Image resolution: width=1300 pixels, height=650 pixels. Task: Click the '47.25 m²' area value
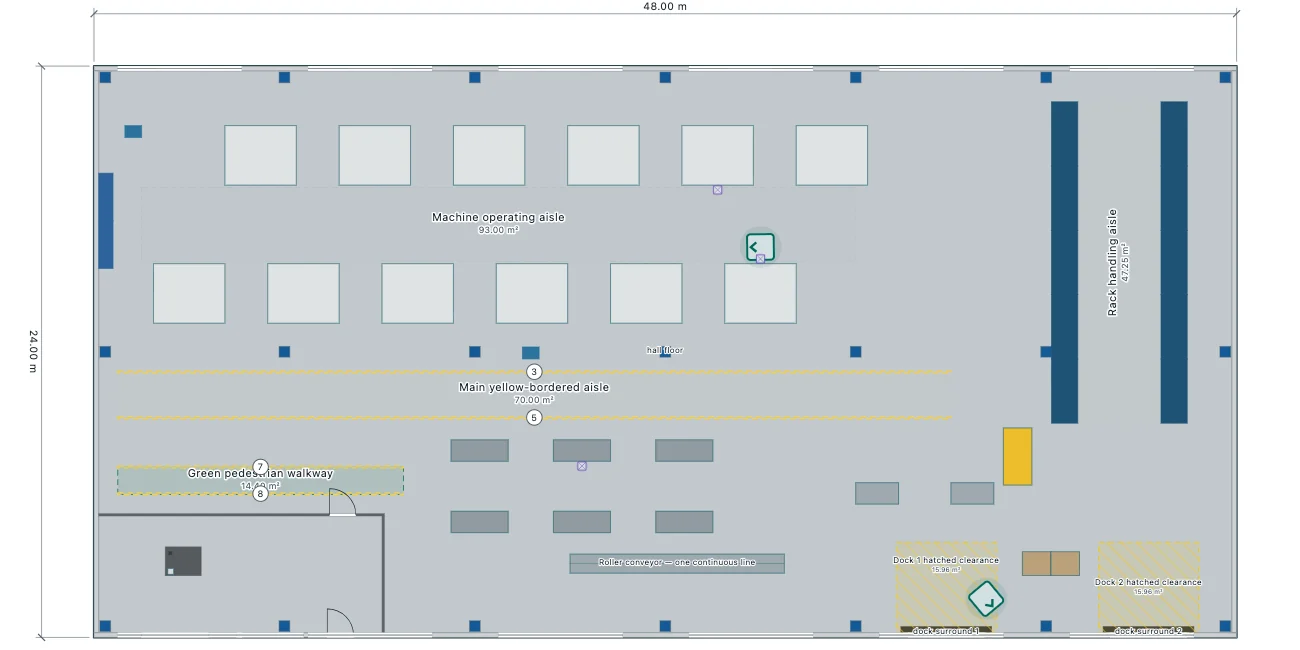coord(1125,262)
